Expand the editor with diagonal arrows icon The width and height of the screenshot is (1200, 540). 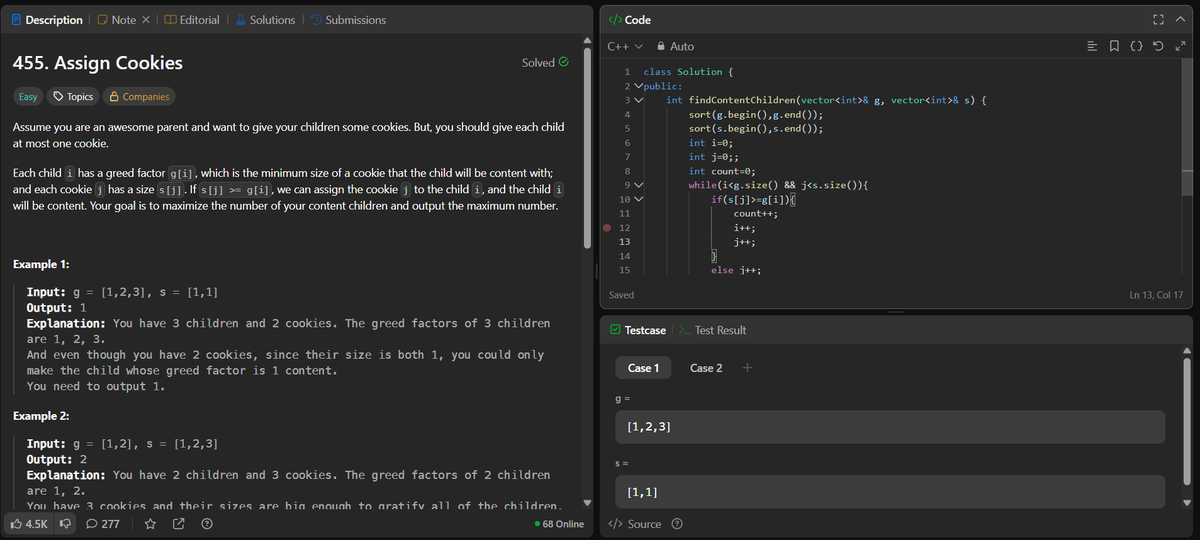click(x=1180, y=46)
